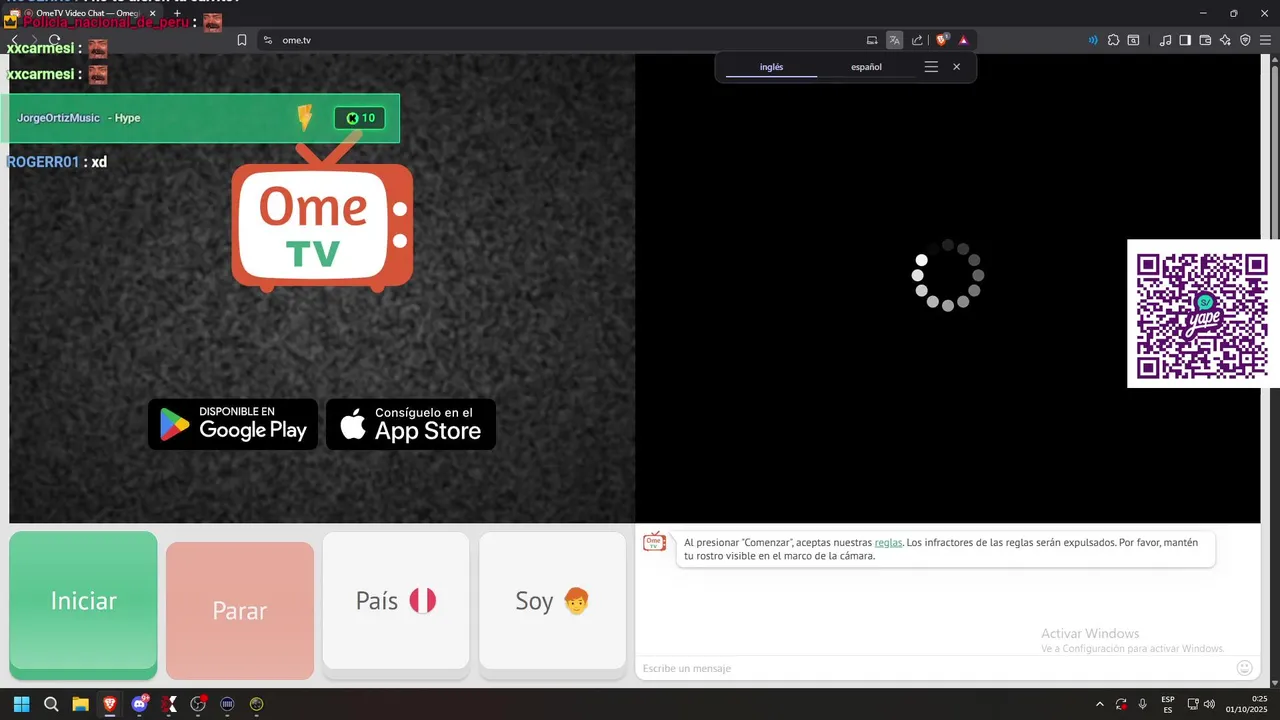Screen dimensions: 1280x720
Task: Open Leo AI sparkle icon
Action: (1225, 40)
